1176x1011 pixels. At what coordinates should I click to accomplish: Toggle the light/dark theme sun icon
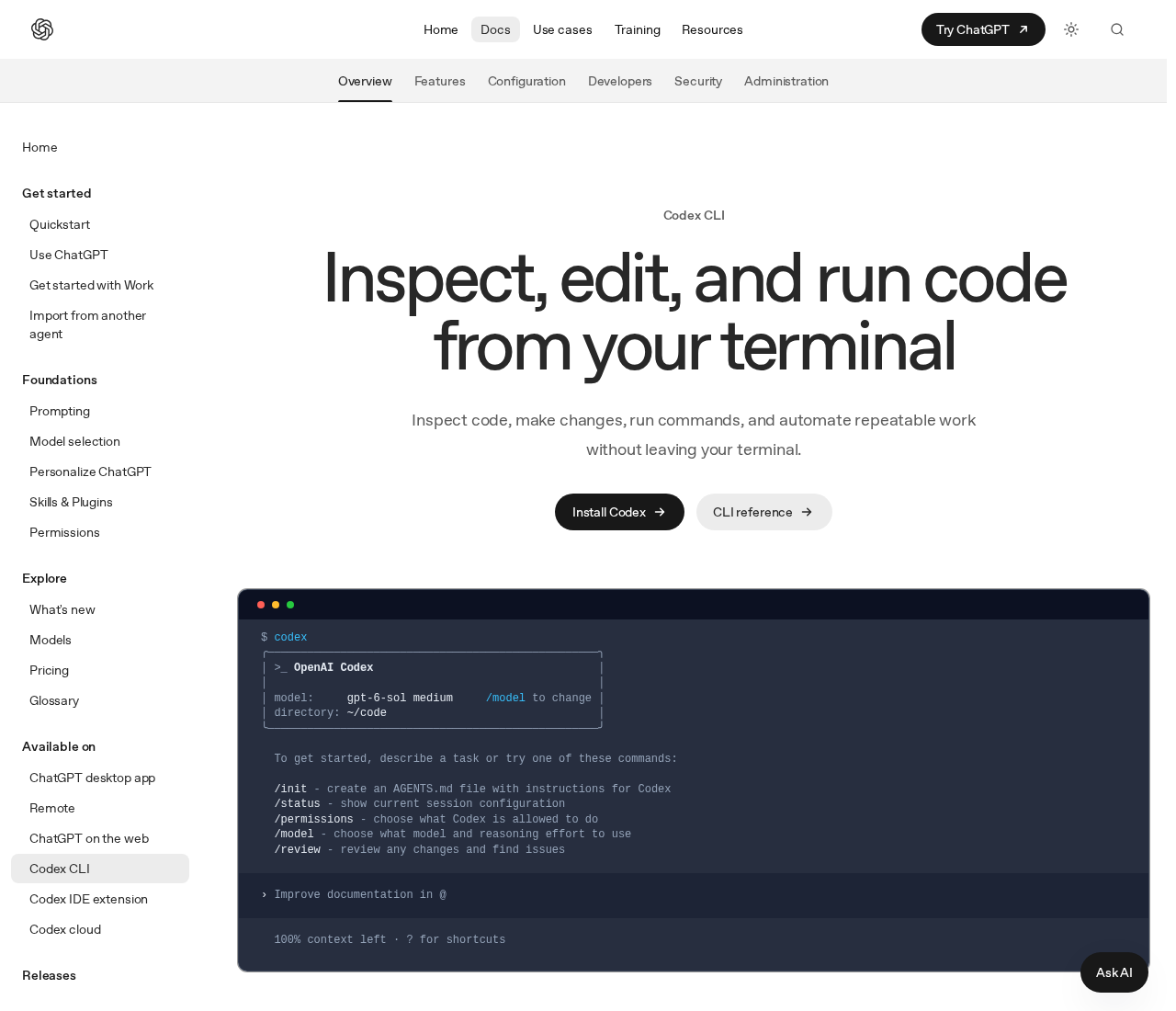[1071, 29]
